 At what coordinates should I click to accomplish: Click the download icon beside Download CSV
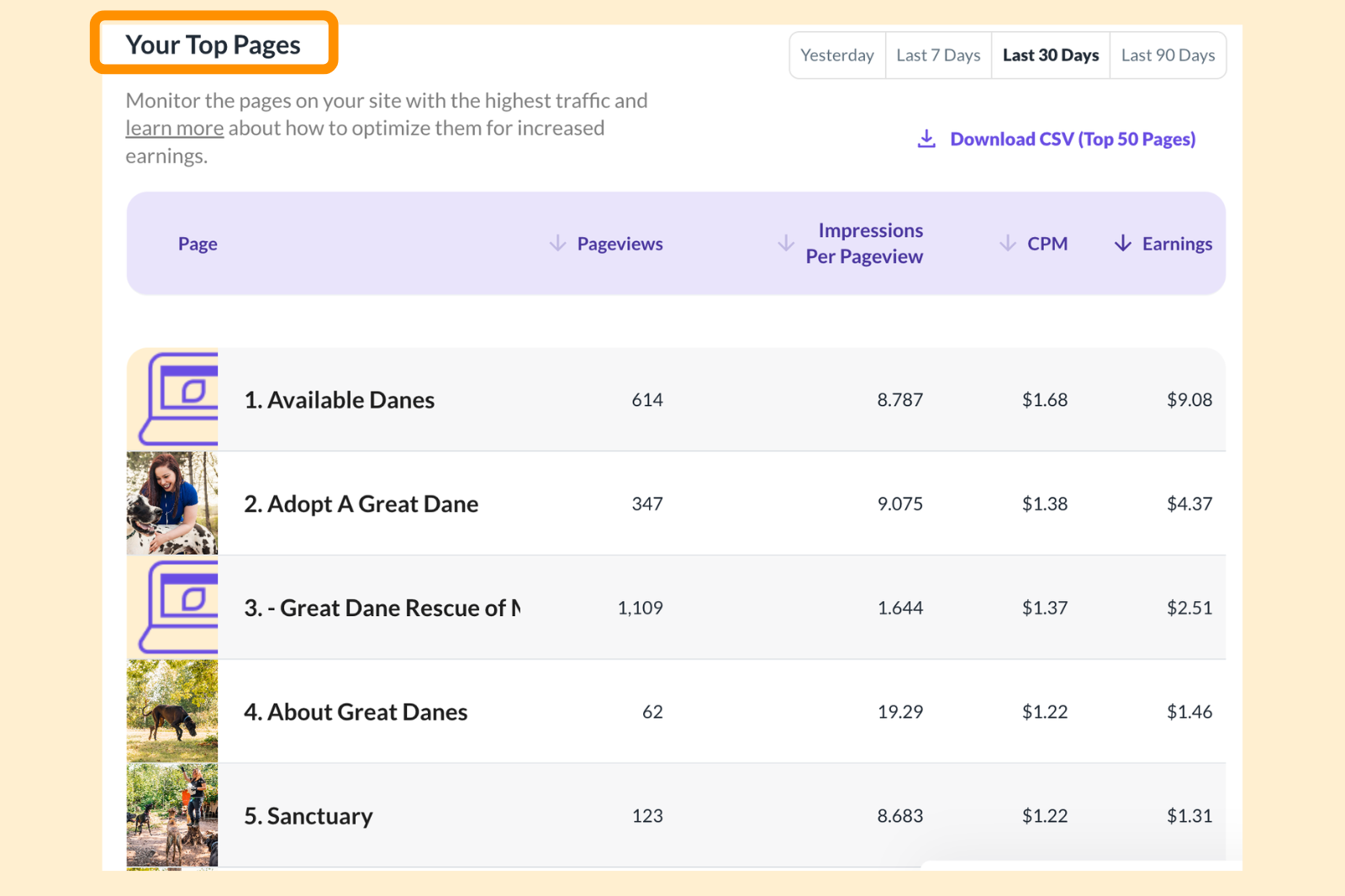(x=926, y=139)
